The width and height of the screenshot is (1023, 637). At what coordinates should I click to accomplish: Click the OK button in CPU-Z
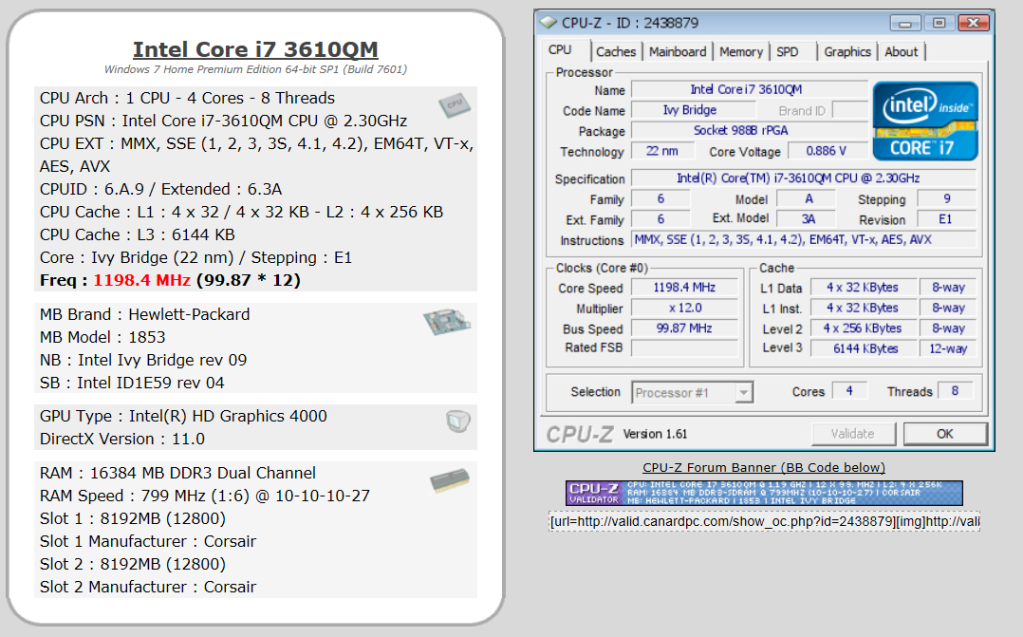(x=945, y=434)
